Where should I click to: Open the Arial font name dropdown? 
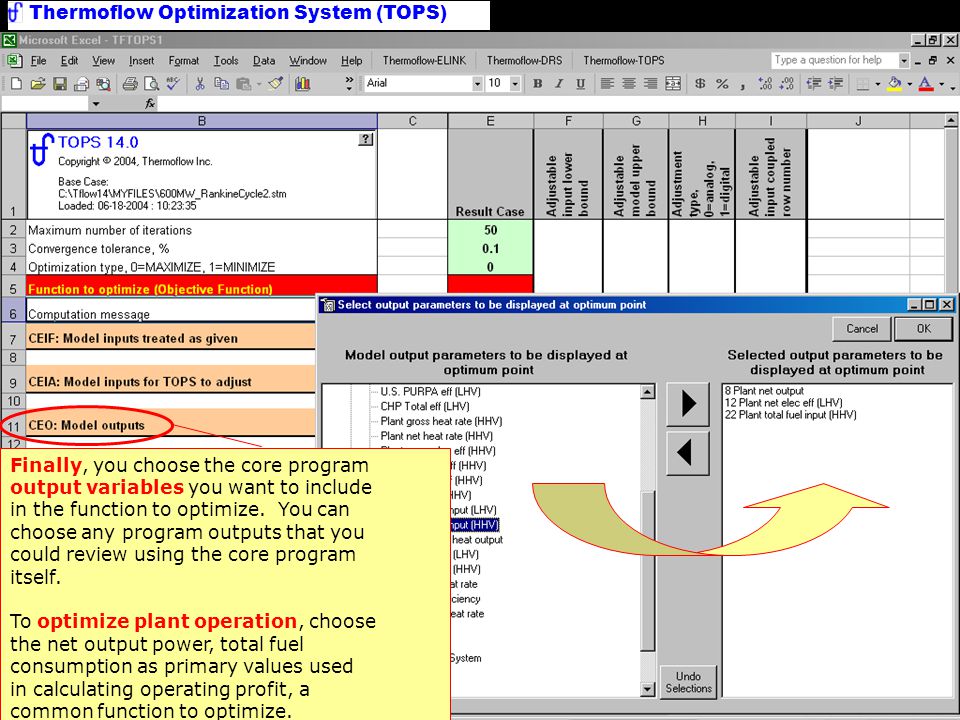point(478,84)
